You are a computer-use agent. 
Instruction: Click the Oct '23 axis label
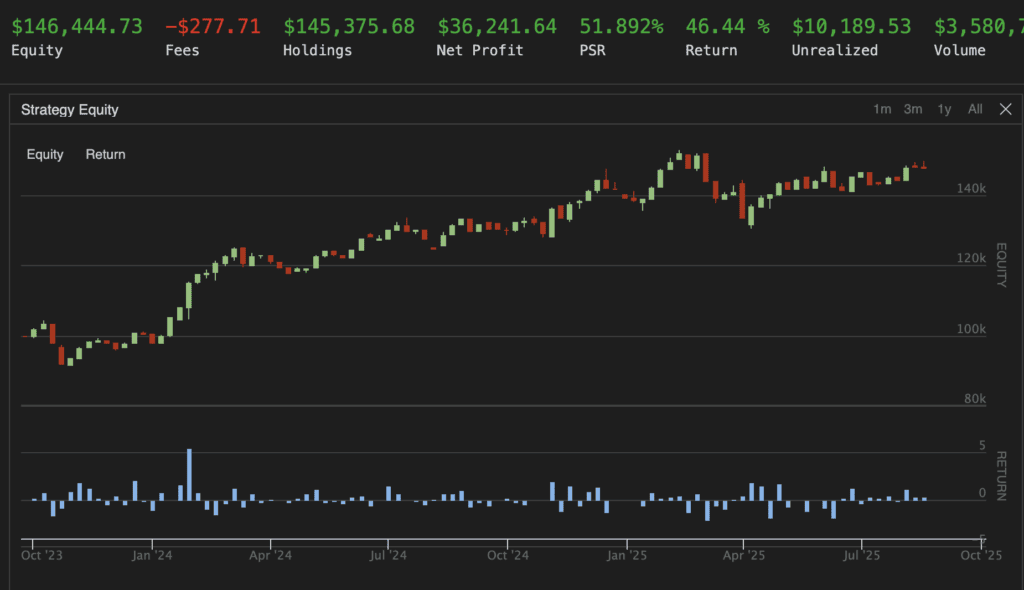click(x=42, y=555)
